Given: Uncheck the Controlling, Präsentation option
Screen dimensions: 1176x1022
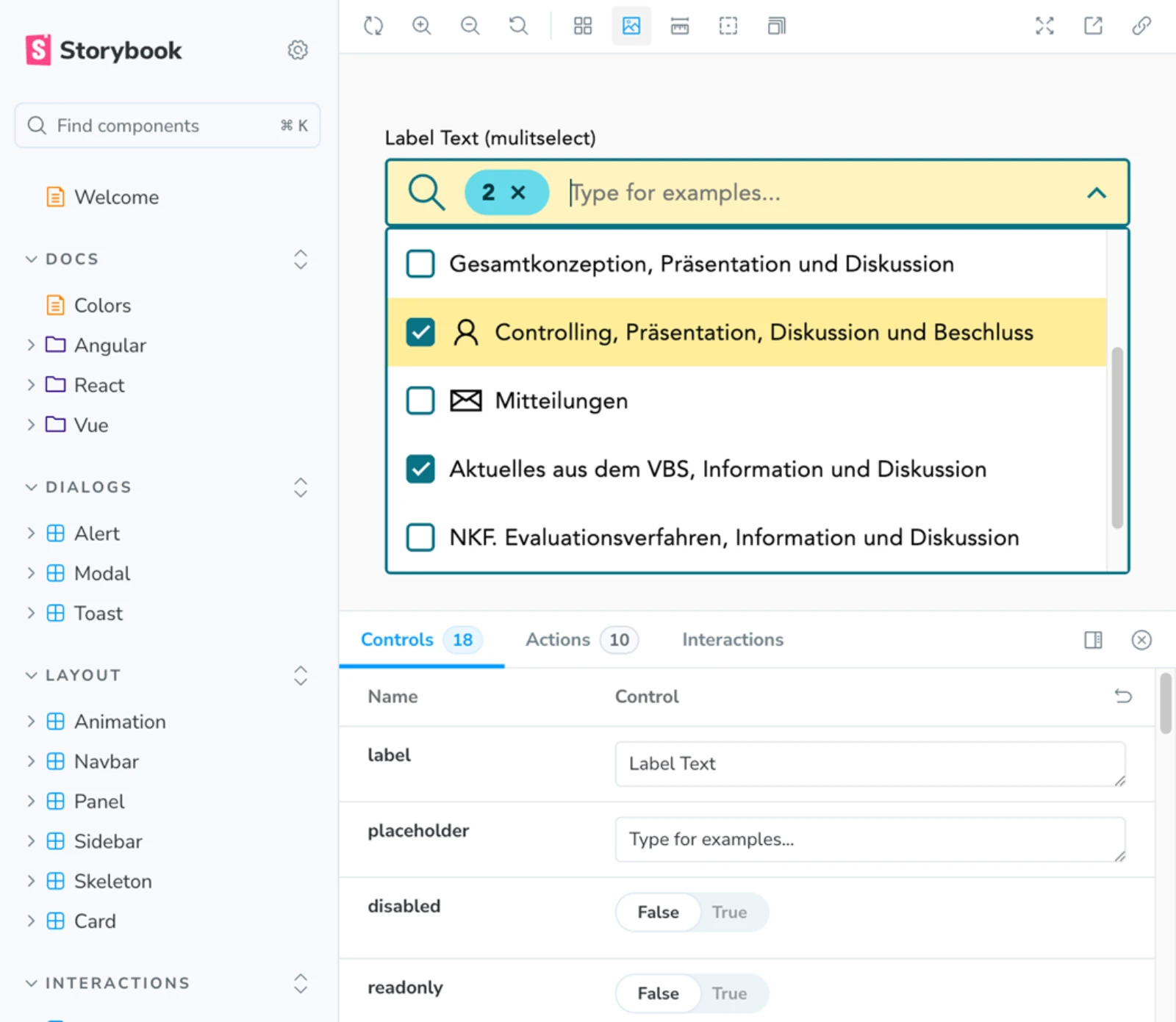Looking at the screenshot, I should click(420, 332).
